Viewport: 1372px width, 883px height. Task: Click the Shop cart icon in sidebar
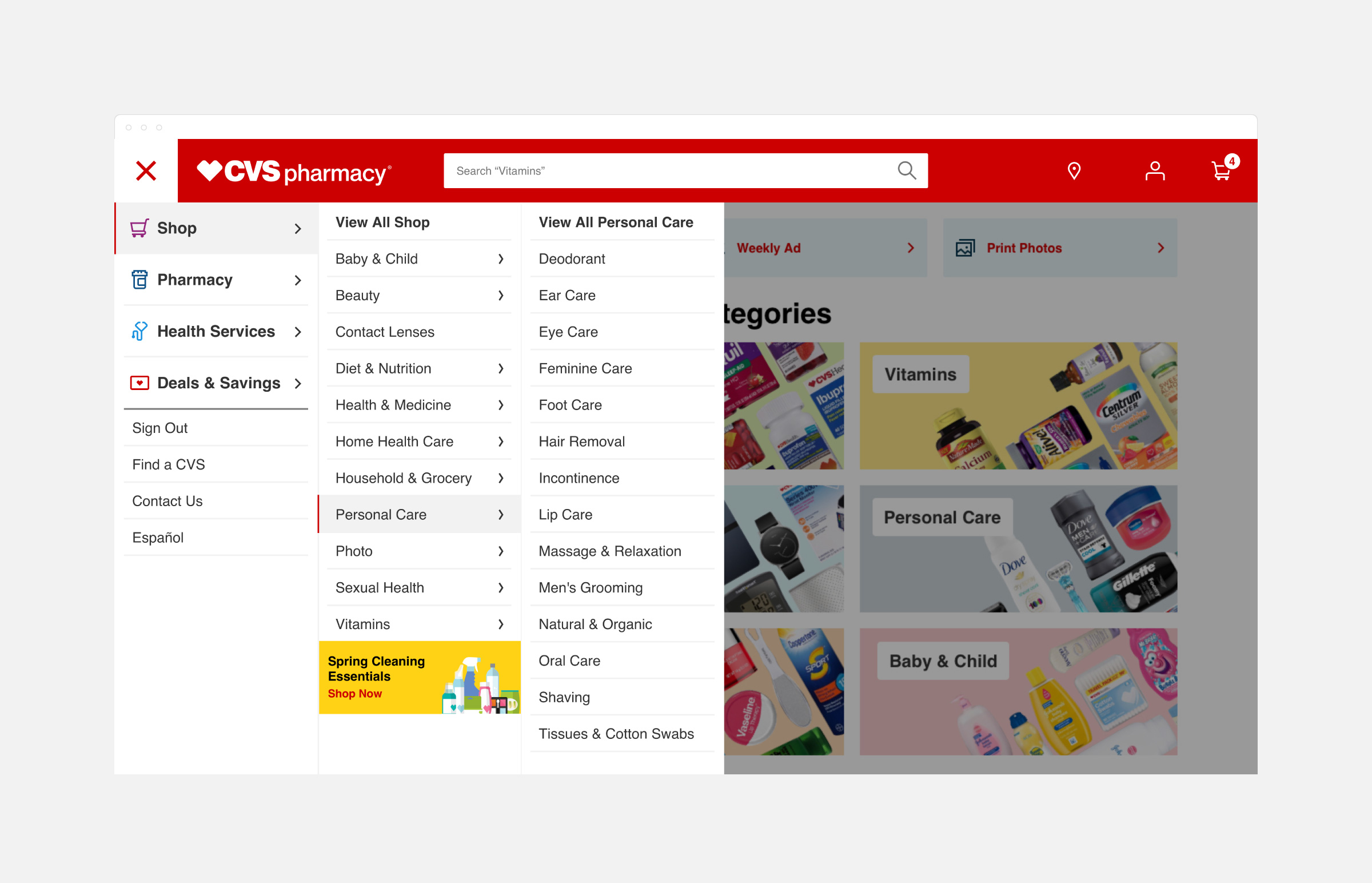(139, 228)
